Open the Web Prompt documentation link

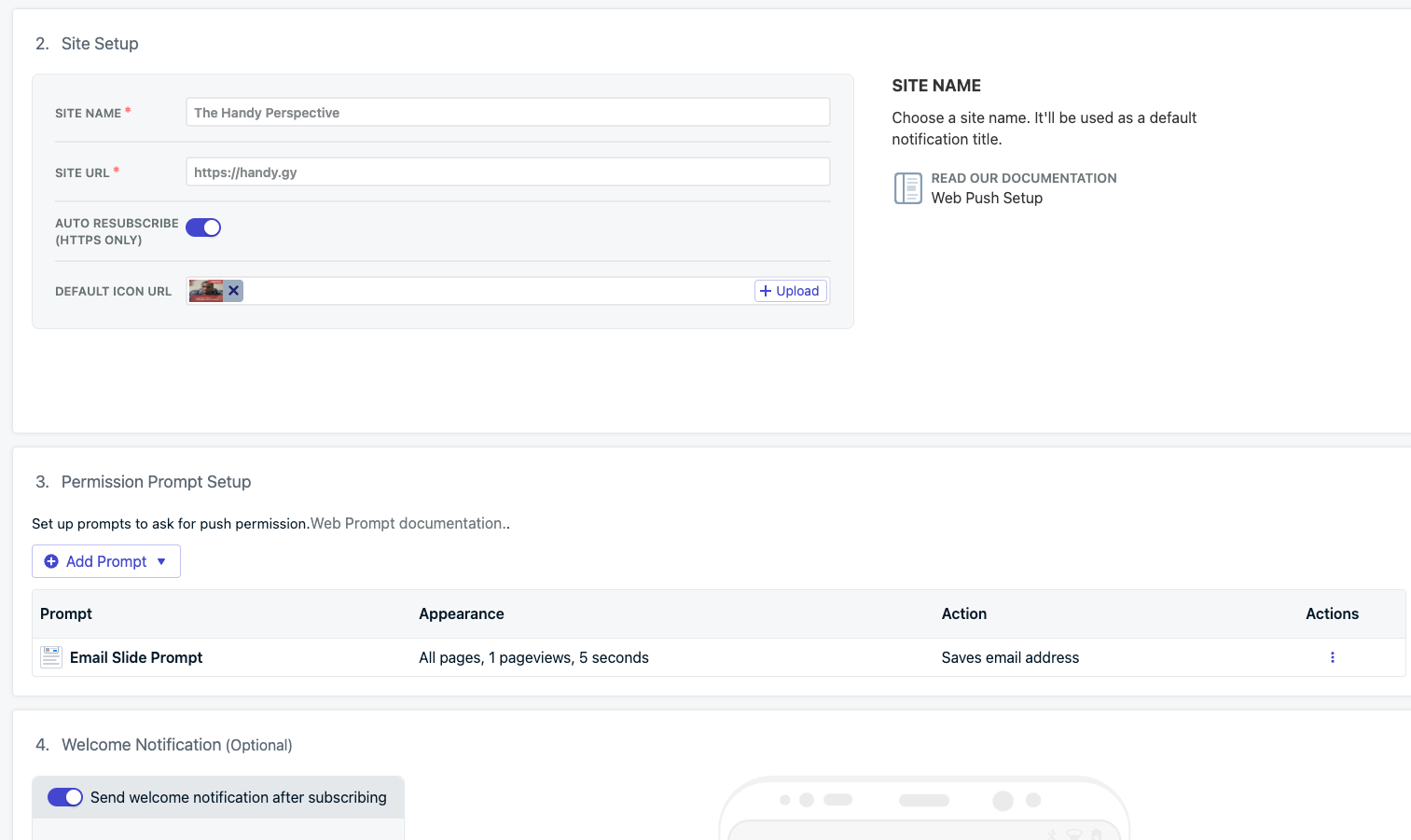pos(408,524)
